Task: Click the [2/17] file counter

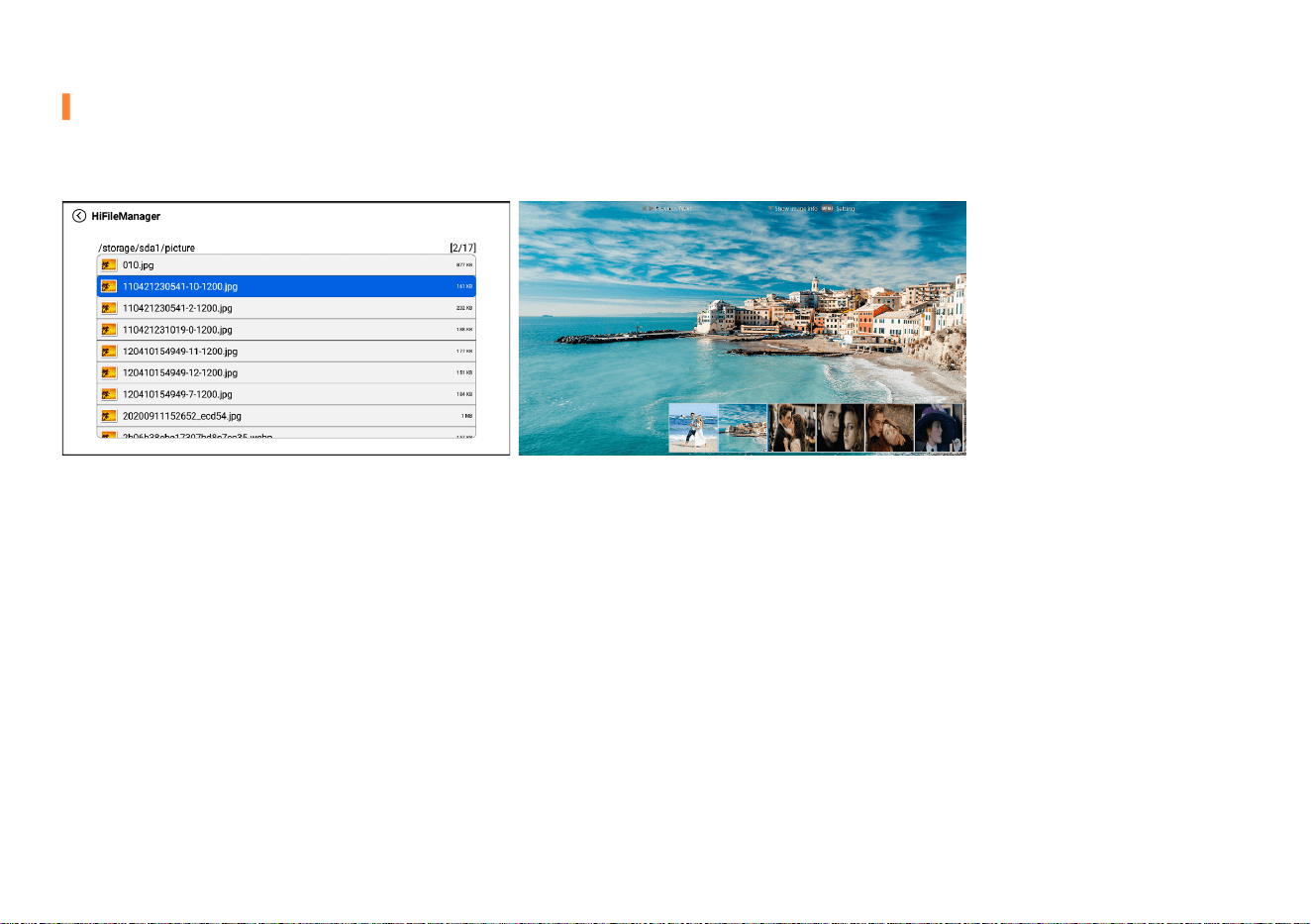Action: [x=463, y=248]
